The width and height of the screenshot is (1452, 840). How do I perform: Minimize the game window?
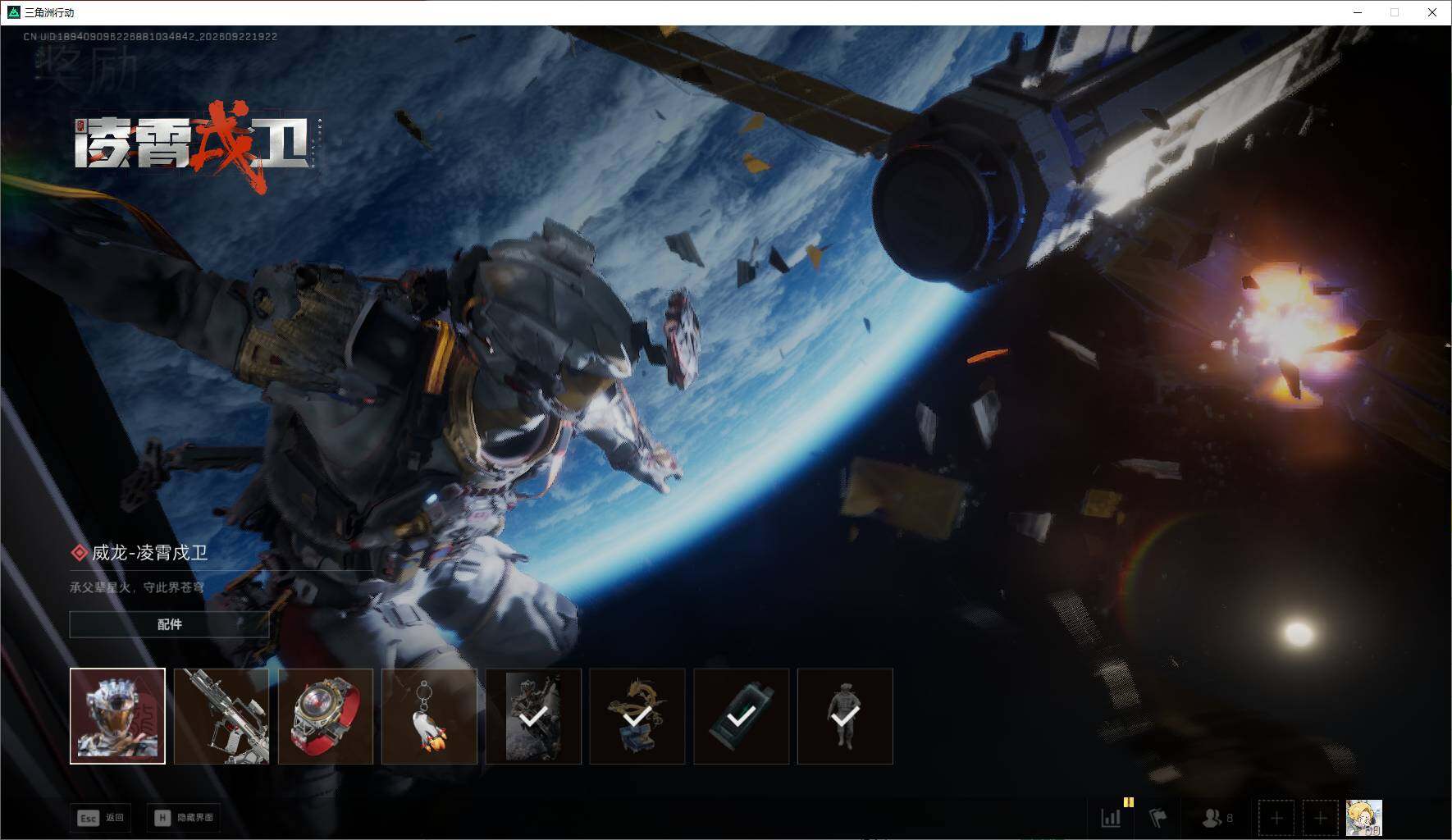1357,12
